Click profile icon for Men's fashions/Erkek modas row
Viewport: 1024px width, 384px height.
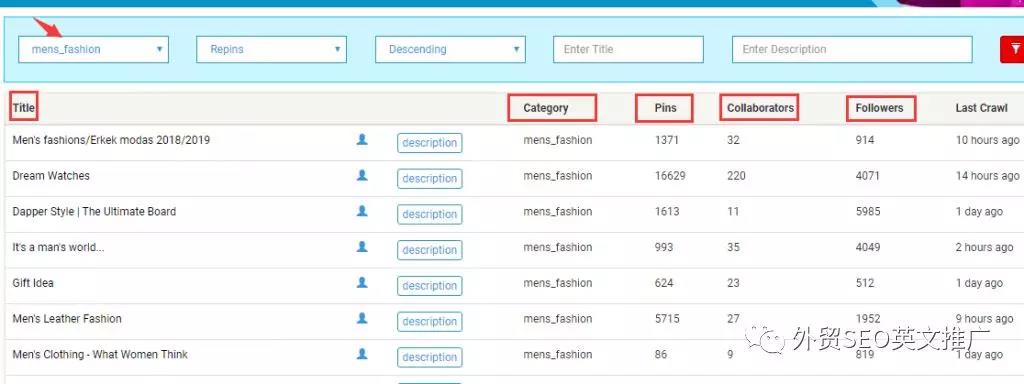(x=362, y=139)
